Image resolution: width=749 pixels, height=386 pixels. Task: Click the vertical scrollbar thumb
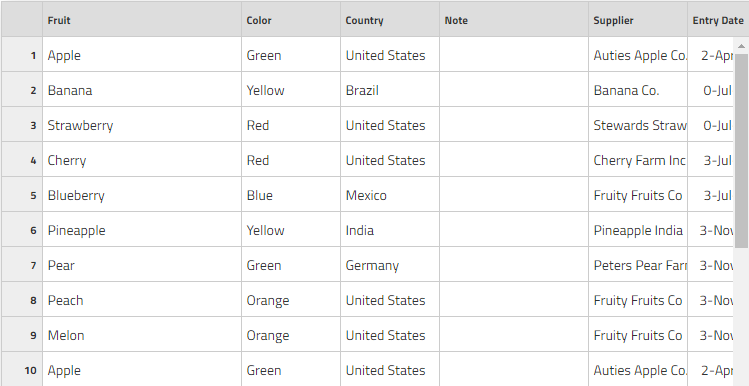point(741,150)
